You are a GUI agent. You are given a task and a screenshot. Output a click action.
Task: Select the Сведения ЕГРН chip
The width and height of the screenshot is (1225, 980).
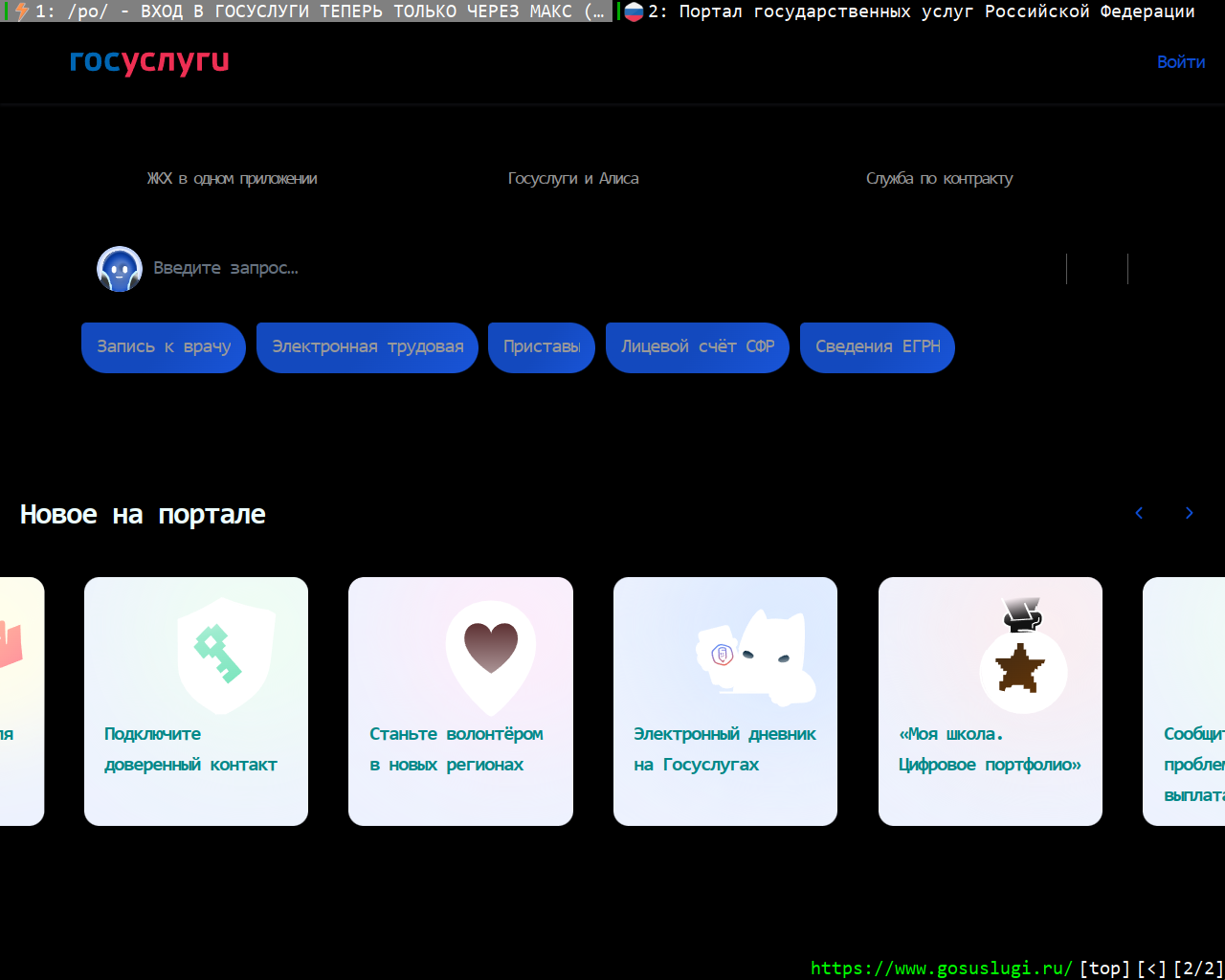click(x=878, y=347)
